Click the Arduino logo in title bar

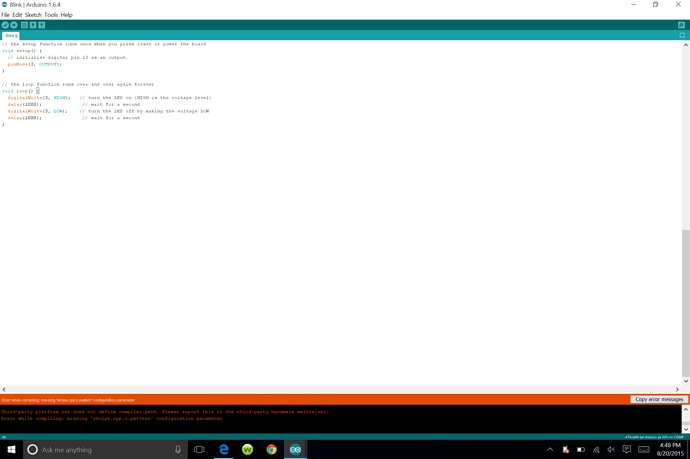[x=4, y=4]
